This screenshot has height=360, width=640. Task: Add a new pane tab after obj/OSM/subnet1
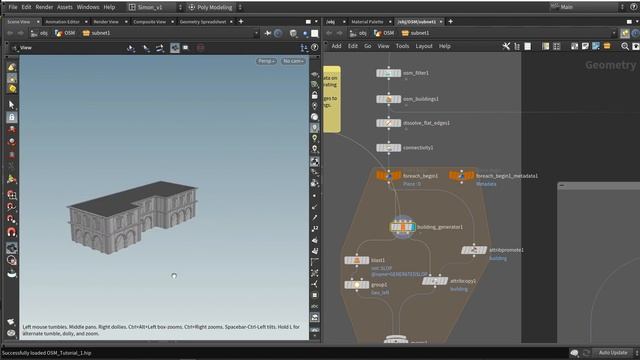451,22
